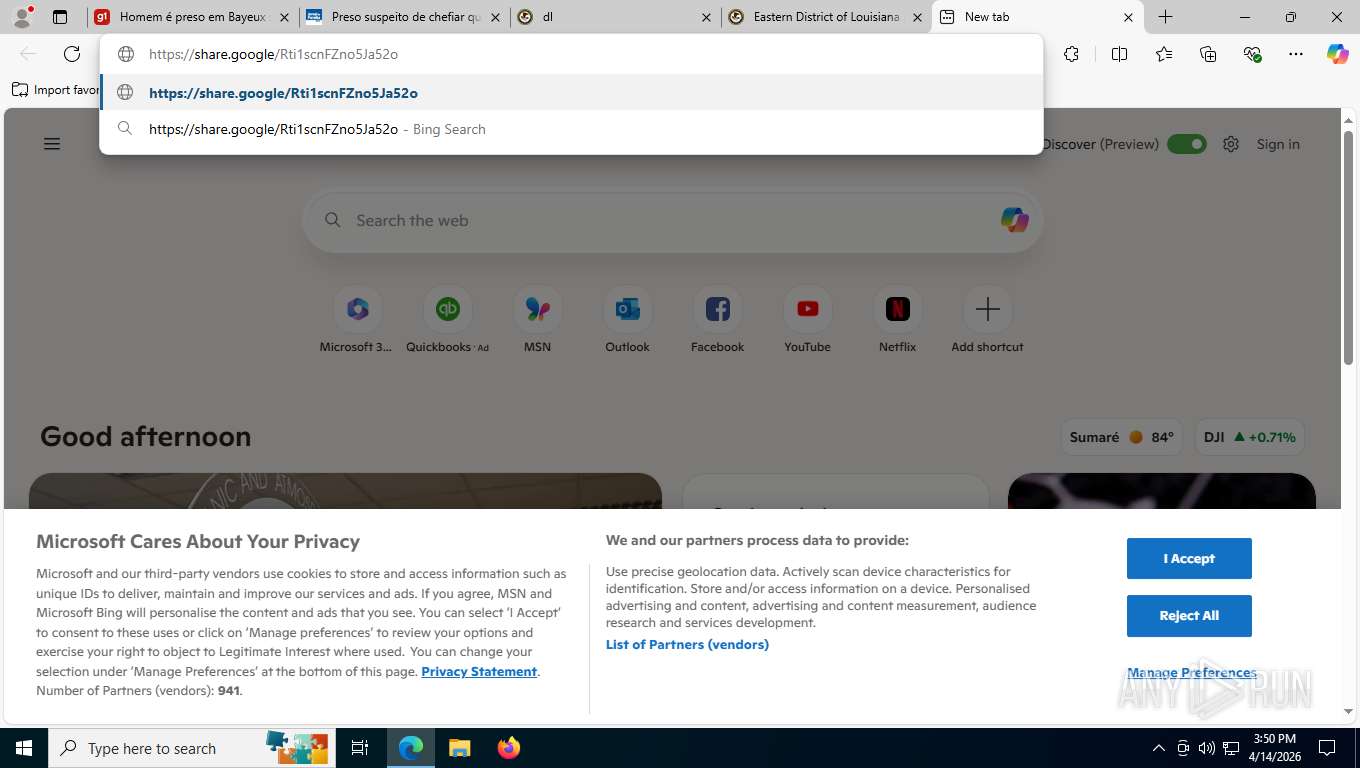Close the Homem é preso em Bayeux tab
Viewport: 1360px width, 768px height.
coord(284,17)
